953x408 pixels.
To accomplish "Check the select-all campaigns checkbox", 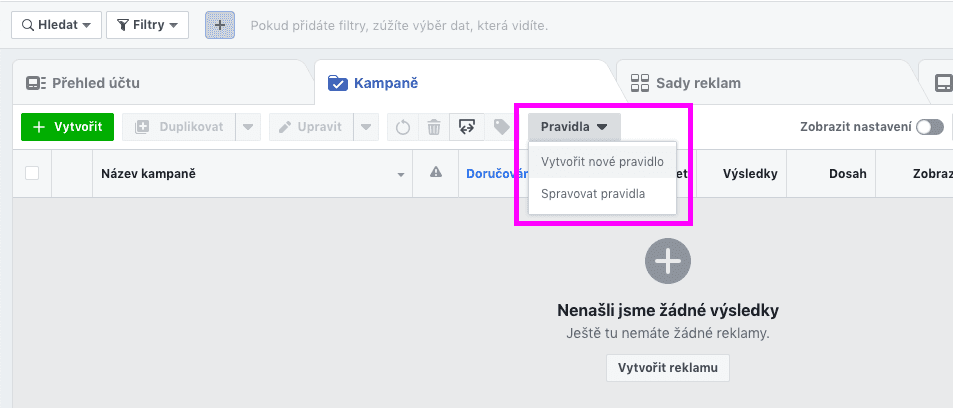I will pos(32,173).
